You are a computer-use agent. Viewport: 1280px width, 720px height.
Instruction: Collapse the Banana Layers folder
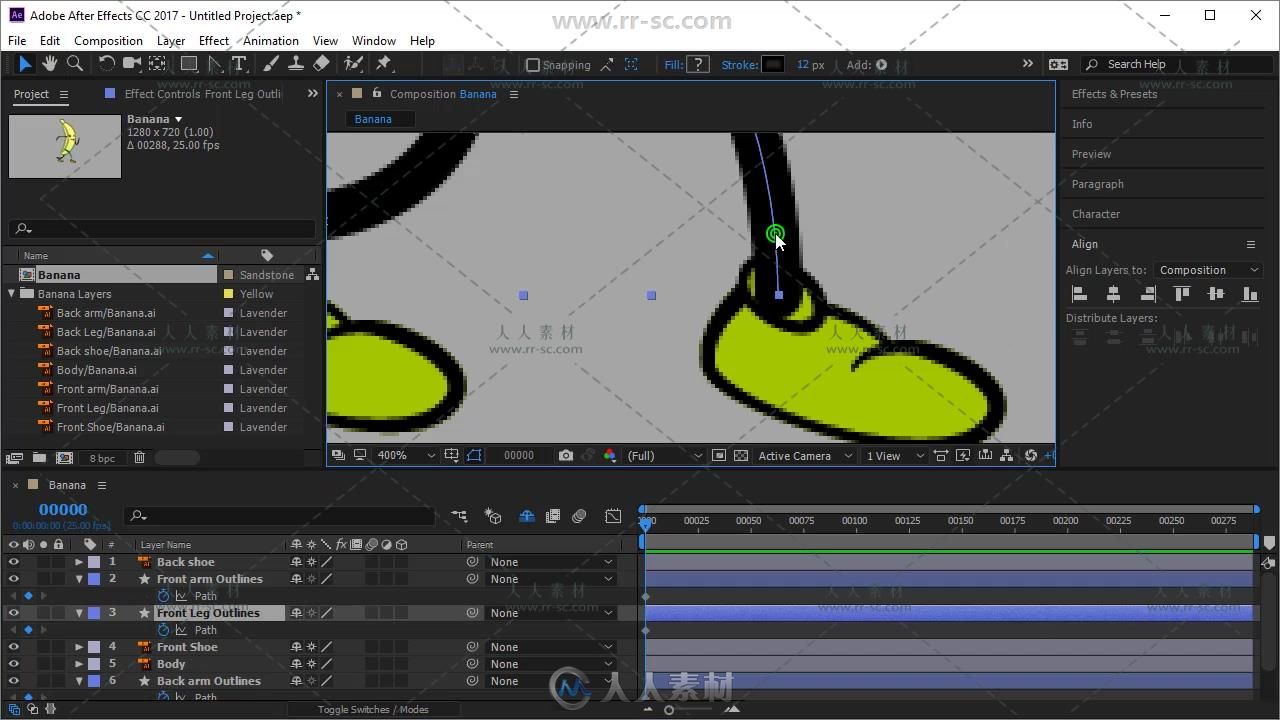[12, 294]
